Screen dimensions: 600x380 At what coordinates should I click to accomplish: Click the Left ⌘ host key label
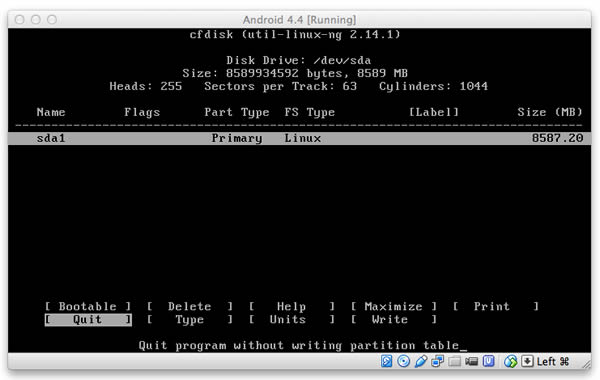(x=553, y=361)
